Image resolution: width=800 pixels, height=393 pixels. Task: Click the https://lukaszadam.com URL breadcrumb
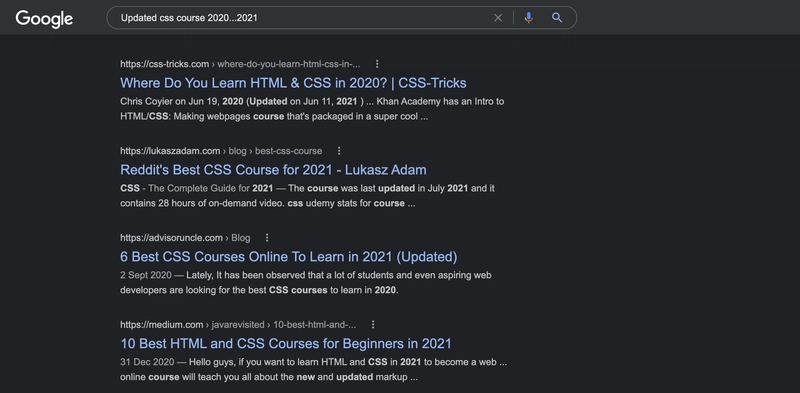point(221,151)
